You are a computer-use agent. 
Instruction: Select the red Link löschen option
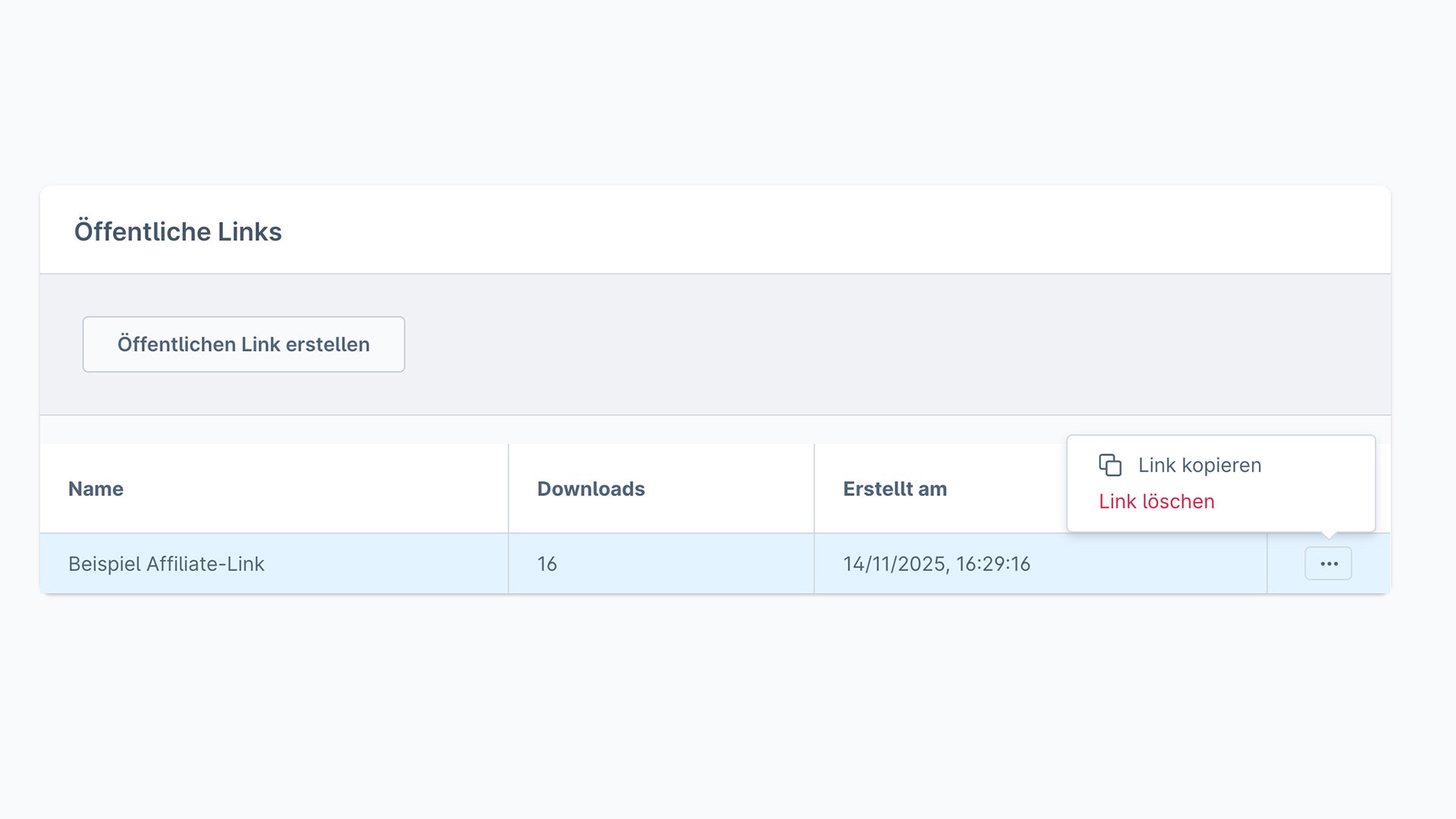1156,501
